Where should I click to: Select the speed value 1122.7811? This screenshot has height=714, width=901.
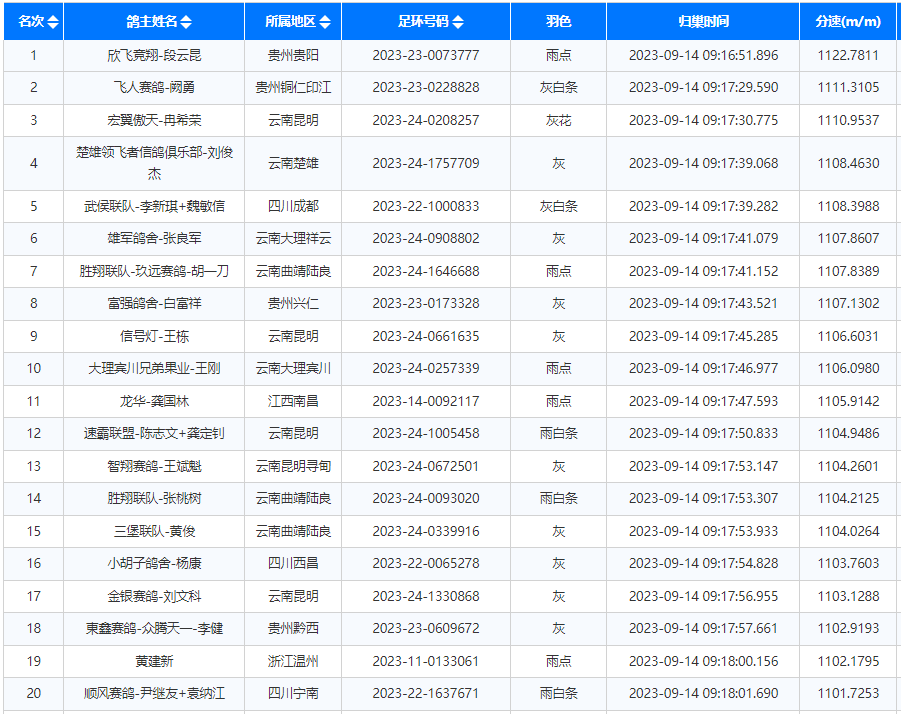(x=848, y=55)
